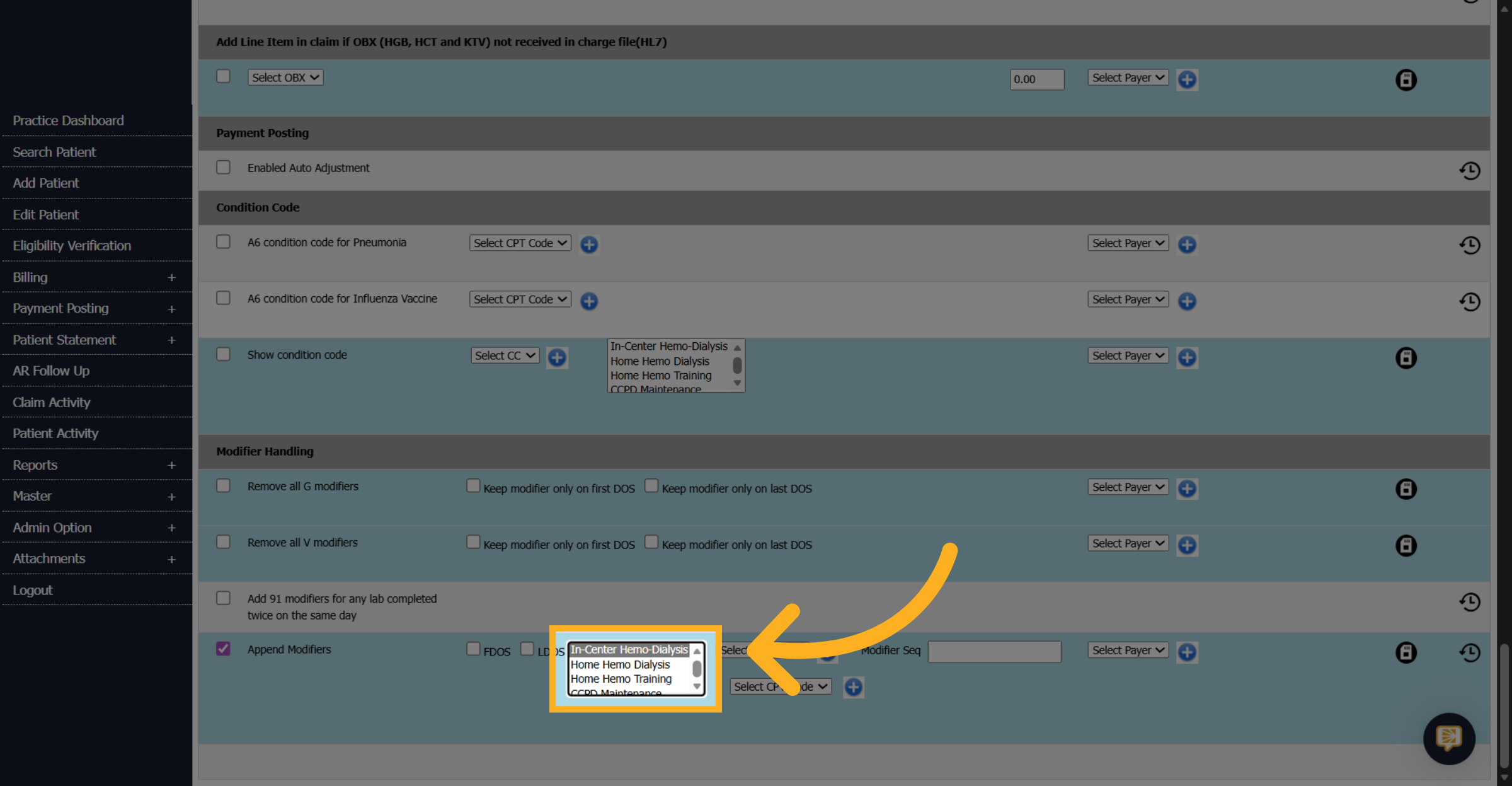Open history for A6 Pneumonia condition code
Viewport: 1512px width, 786px height.
click(1469, 245)
